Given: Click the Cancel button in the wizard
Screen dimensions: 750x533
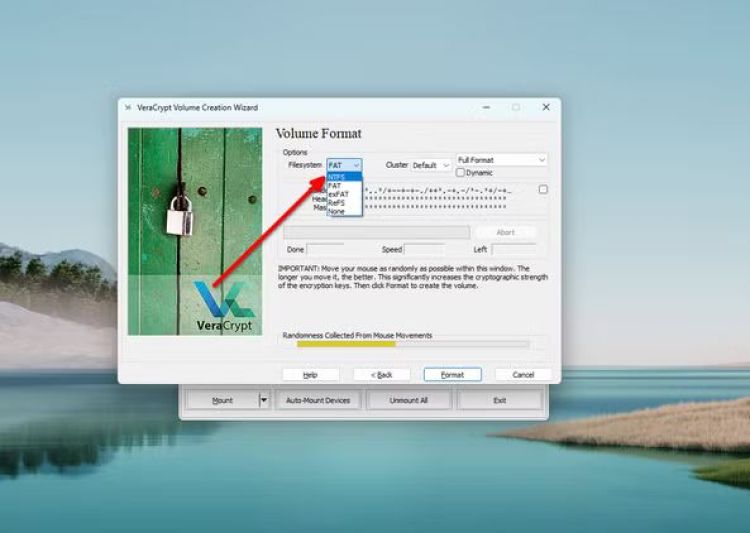Looking at the screenshot, I should (x=523, y=374).
